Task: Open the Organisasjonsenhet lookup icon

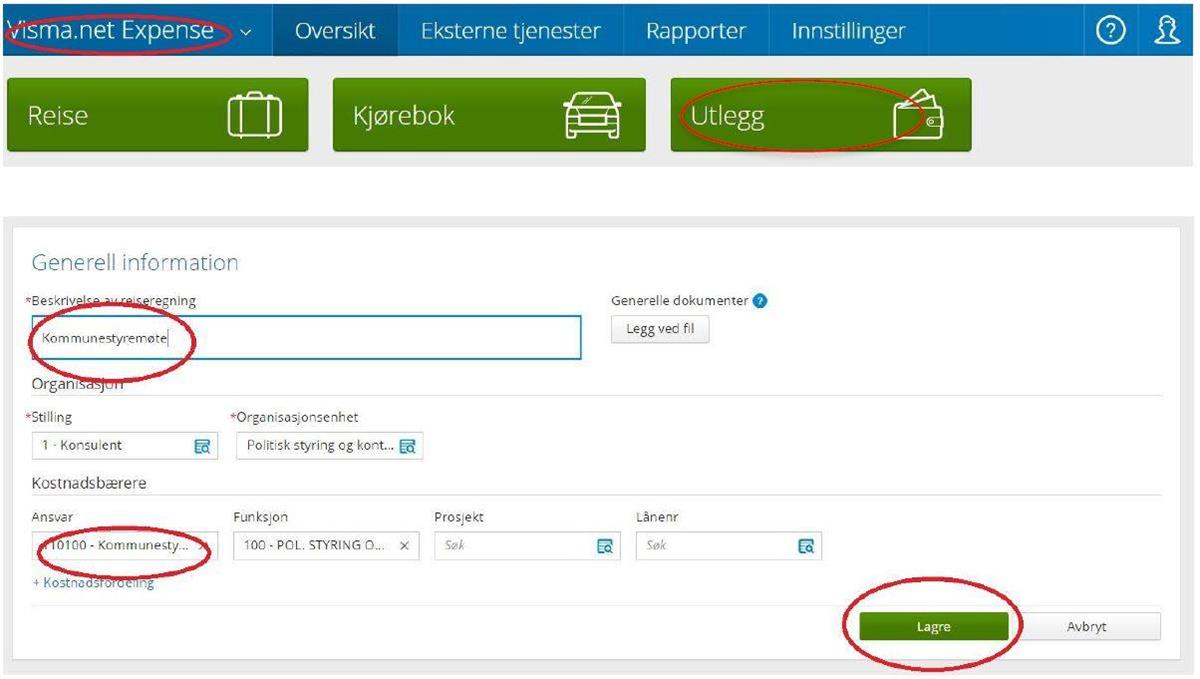Action: pos(407,446)
